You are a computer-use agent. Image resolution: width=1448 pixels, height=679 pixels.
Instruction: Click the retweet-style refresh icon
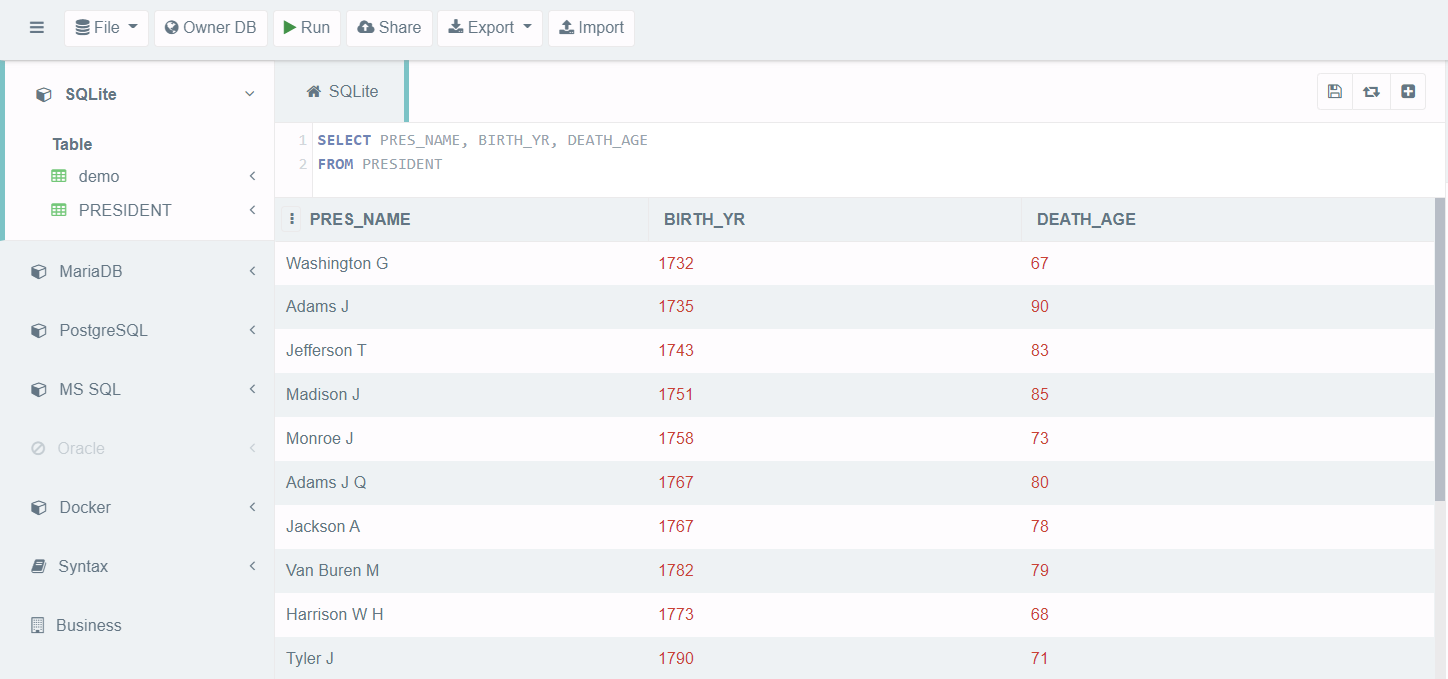1371,91
